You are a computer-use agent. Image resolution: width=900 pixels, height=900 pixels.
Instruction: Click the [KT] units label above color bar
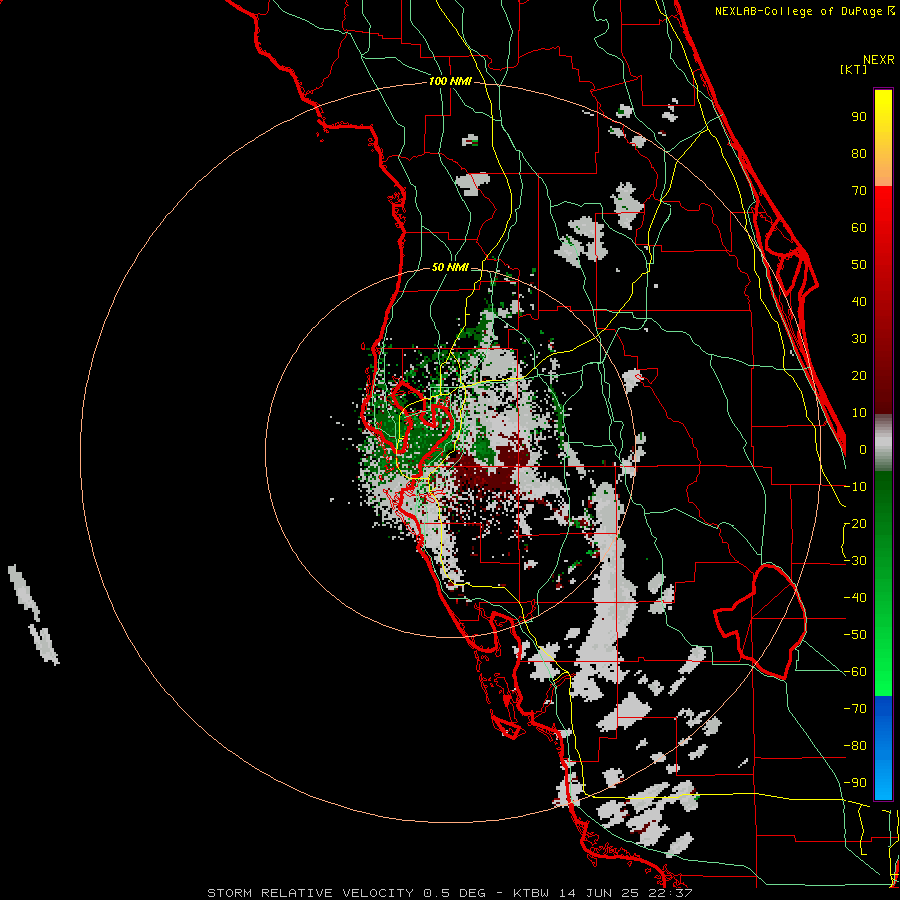pyautogui.click(x=854, y=69)
